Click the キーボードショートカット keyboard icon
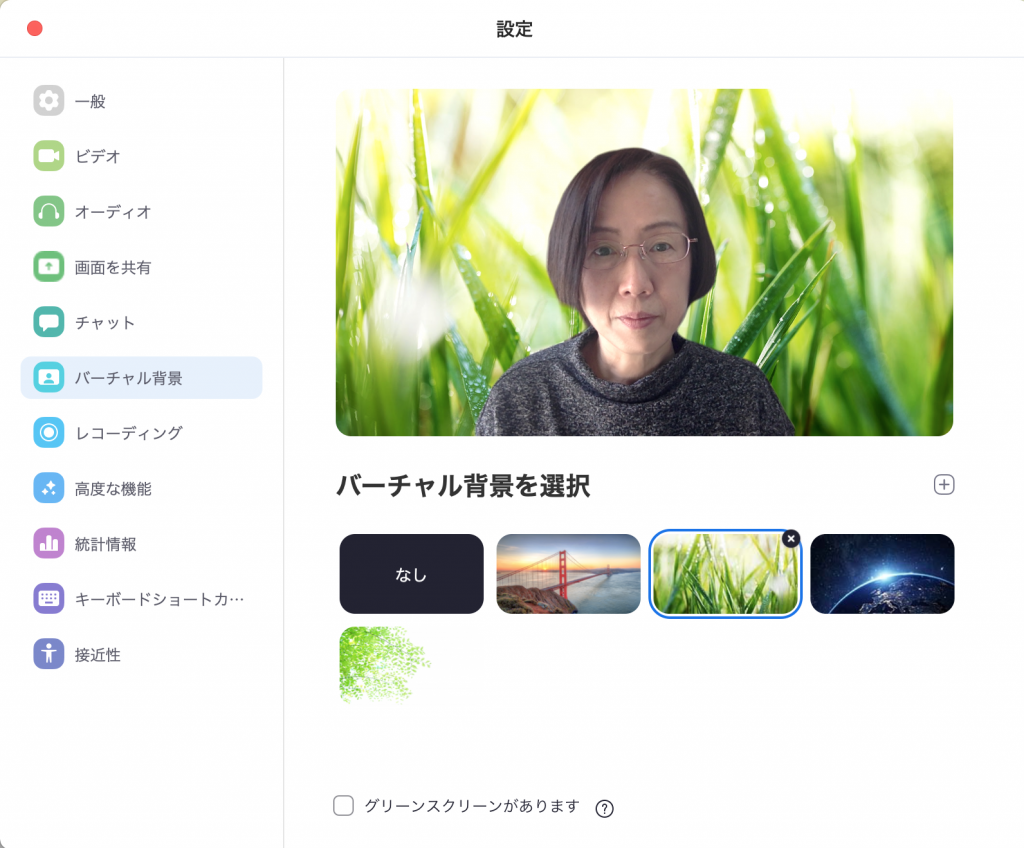 48,598
